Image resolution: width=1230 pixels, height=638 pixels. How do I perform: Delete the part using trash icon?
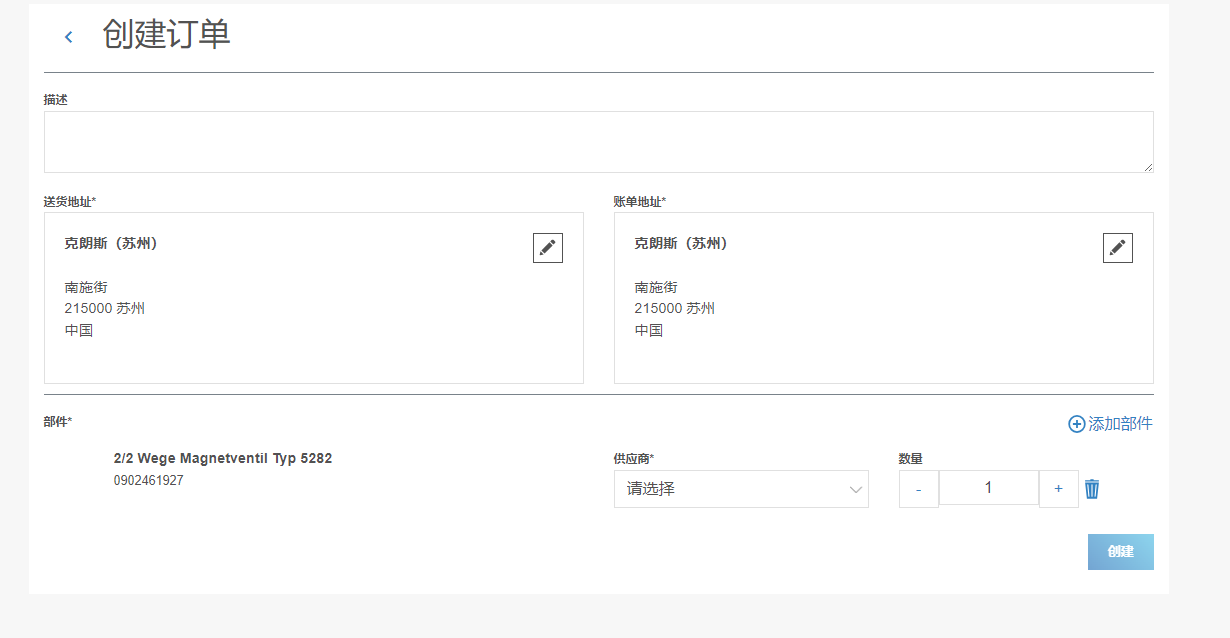[1092, 489]
